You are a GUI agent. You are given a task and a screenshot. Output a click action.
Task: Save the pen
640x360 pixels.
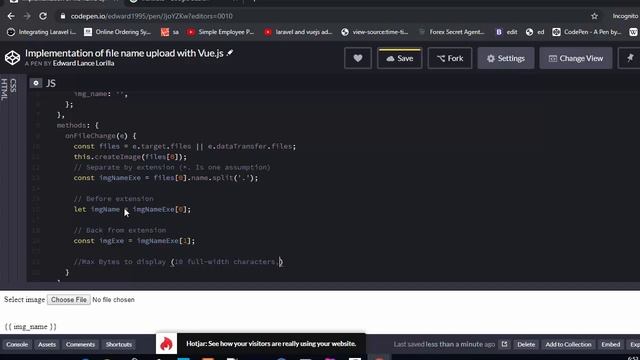(400, 58)
